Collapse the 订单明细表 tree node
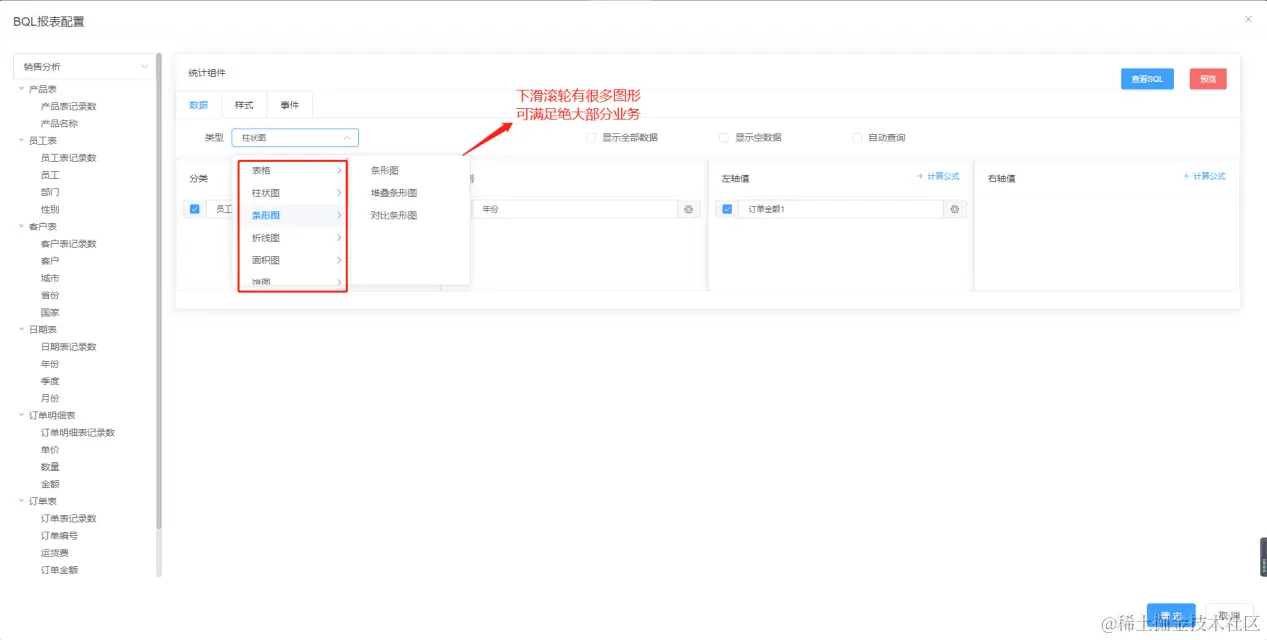Image resolution: width=1267 pixels, height=640 pixels. (21, 415)
